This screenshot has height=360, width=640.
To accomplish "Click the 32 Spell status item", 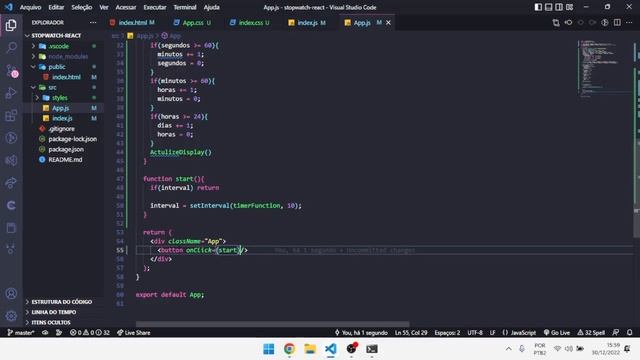I will 591,333.
